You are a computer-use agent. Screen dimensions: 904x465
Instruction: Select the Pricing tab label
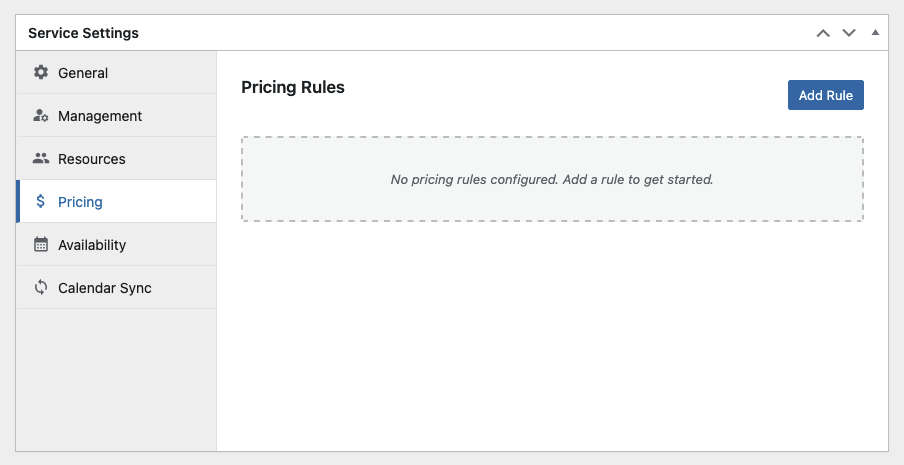point(80,202)
